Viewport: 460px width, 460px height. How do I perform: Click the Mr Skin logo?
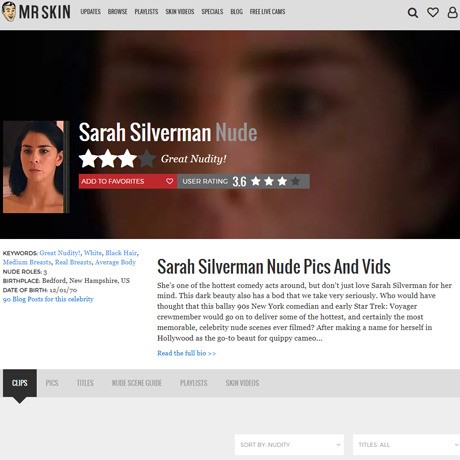click(x=36, y=12)
